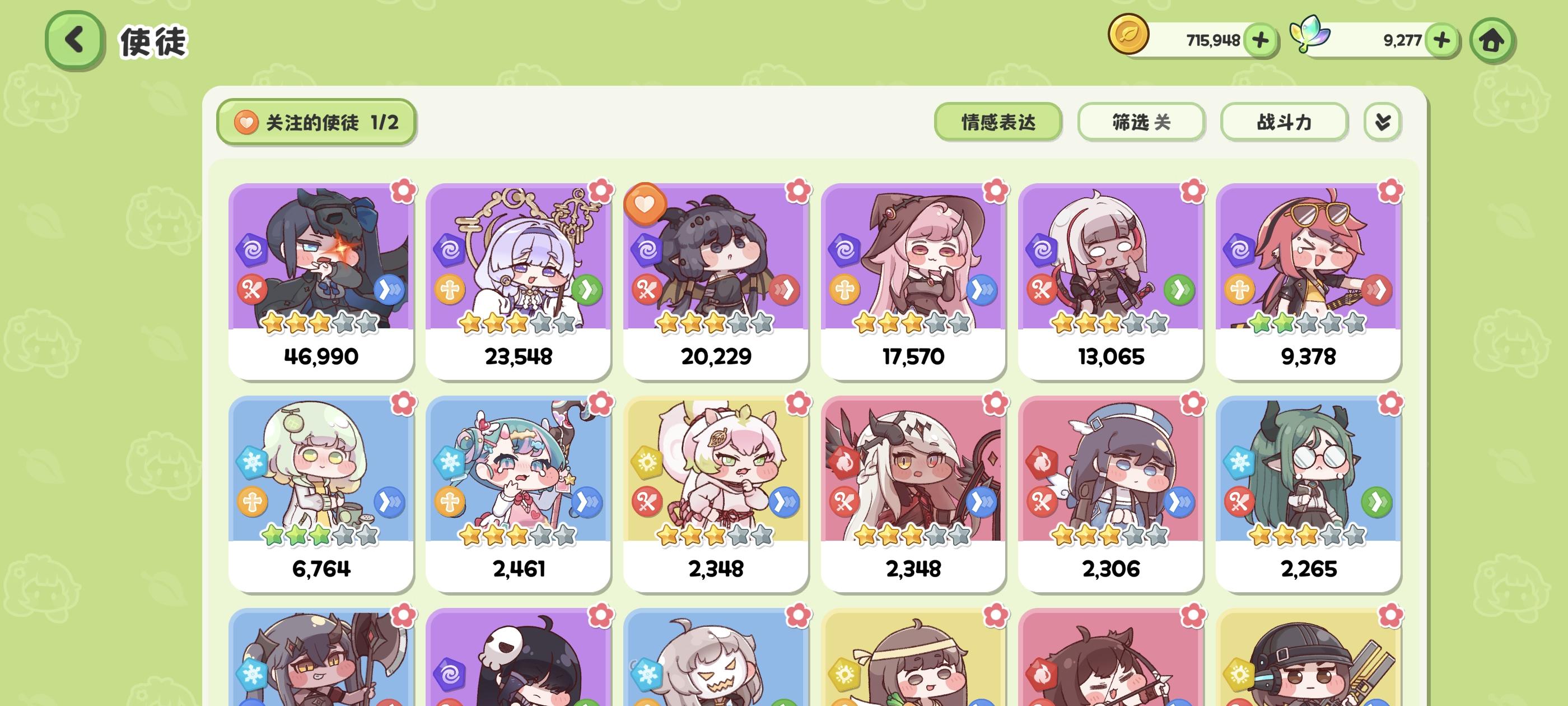Open the 战斗力 sort dropdown
Viewport: 1568px width, 706px height.
click(x=1284, y=123)
